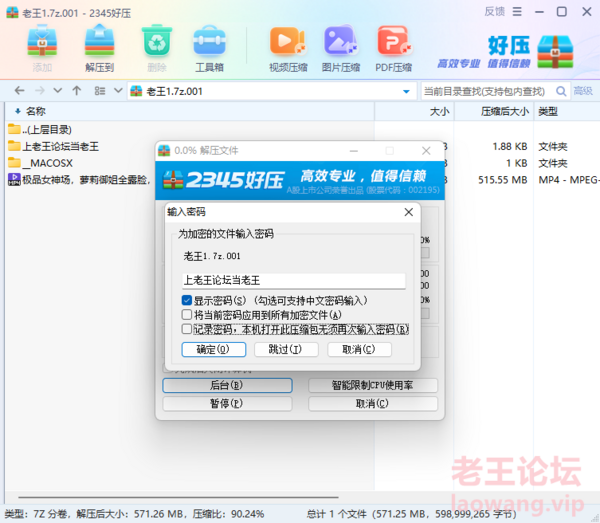Click the password text field

click(x=293, y=280)
